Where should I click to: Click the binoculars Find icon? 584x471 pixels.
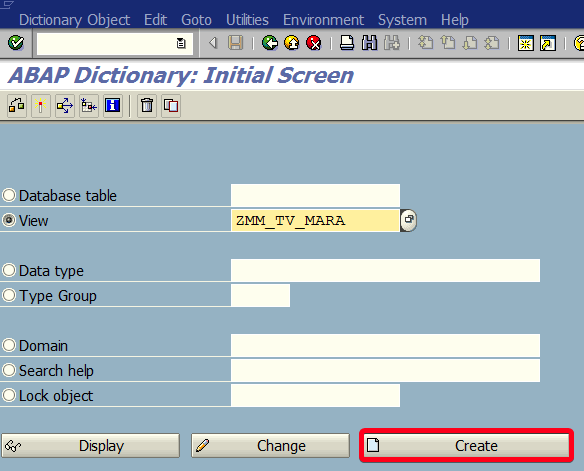pos(369,43)
